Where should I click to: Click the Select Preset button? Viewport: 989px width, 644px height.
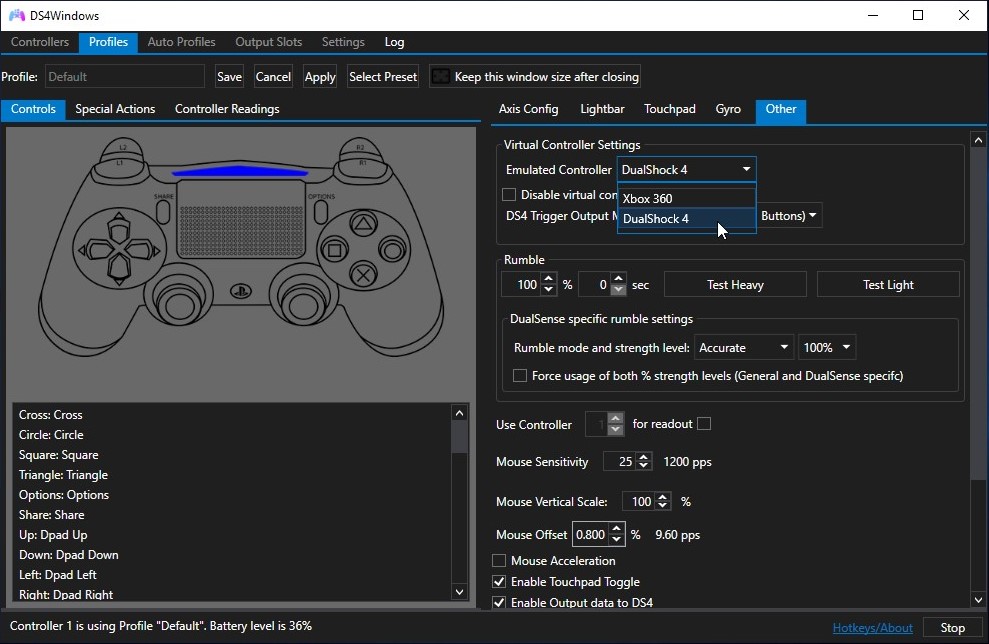tap(383, 76)
